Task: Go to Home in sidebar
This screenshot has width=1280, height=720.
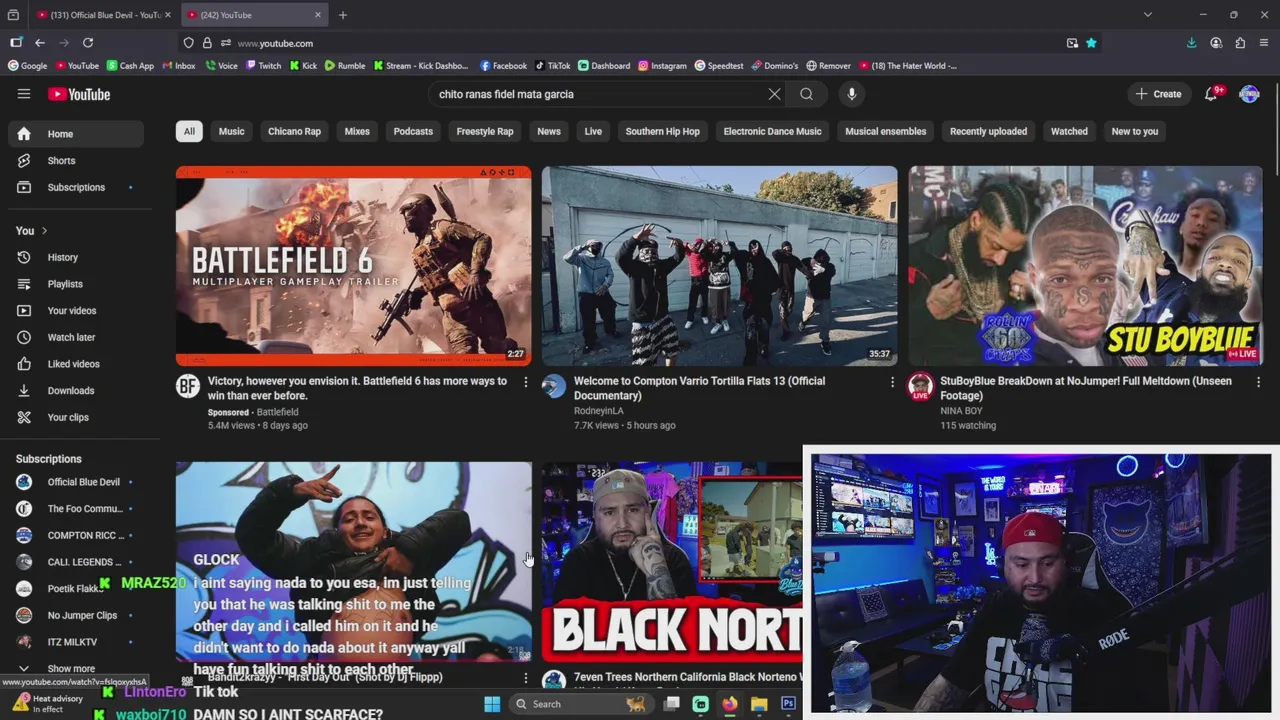Action: coord(76,134)
